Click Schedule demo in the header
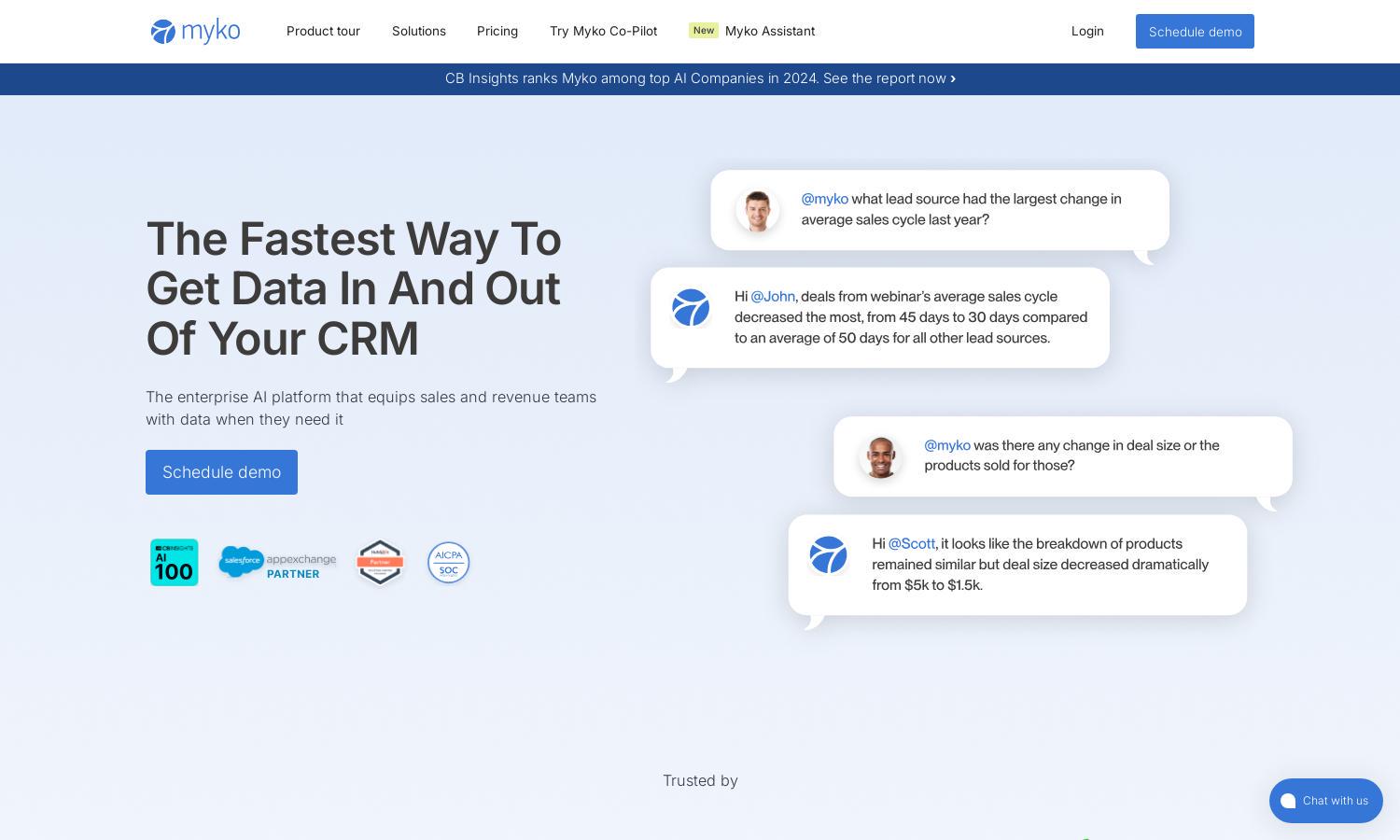Image resolution: width=1400 pixels, height=840 pixels. point(1195,32)
